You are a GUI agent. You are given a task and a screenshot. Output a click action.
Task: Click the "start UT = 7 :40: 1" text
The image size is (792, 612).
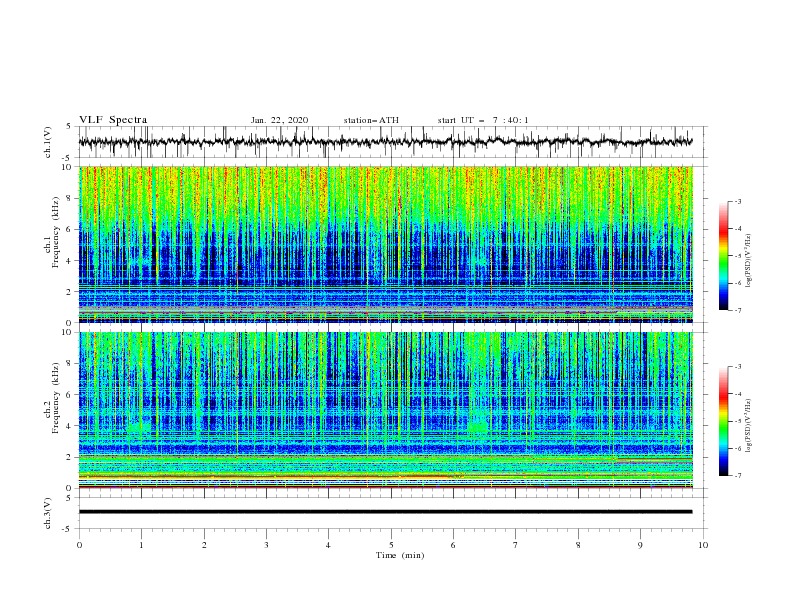coord(483,120)
